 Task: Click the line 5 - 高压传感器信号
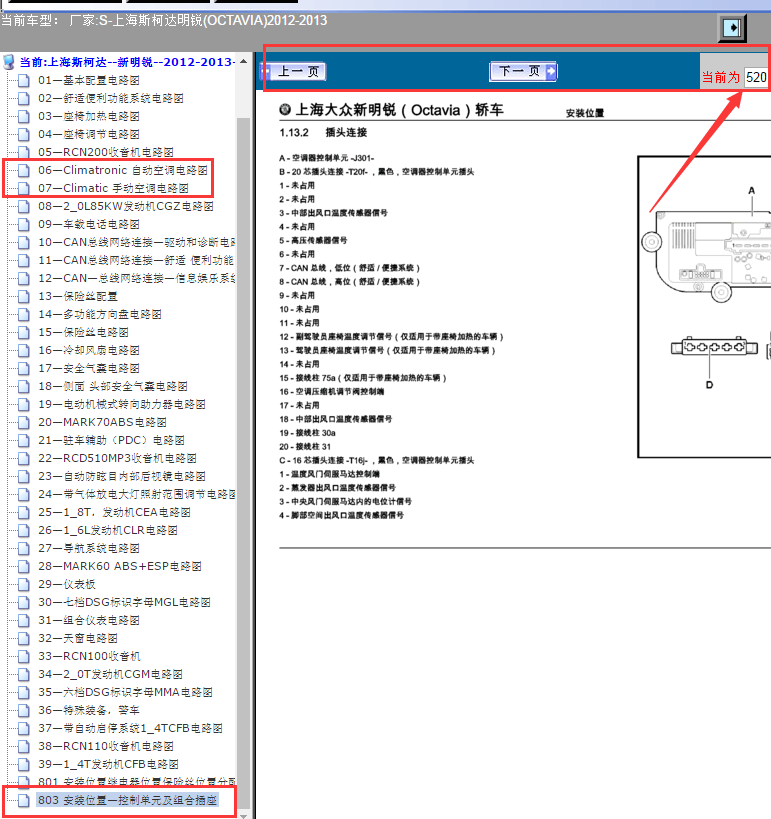click(x=313, y=240)
